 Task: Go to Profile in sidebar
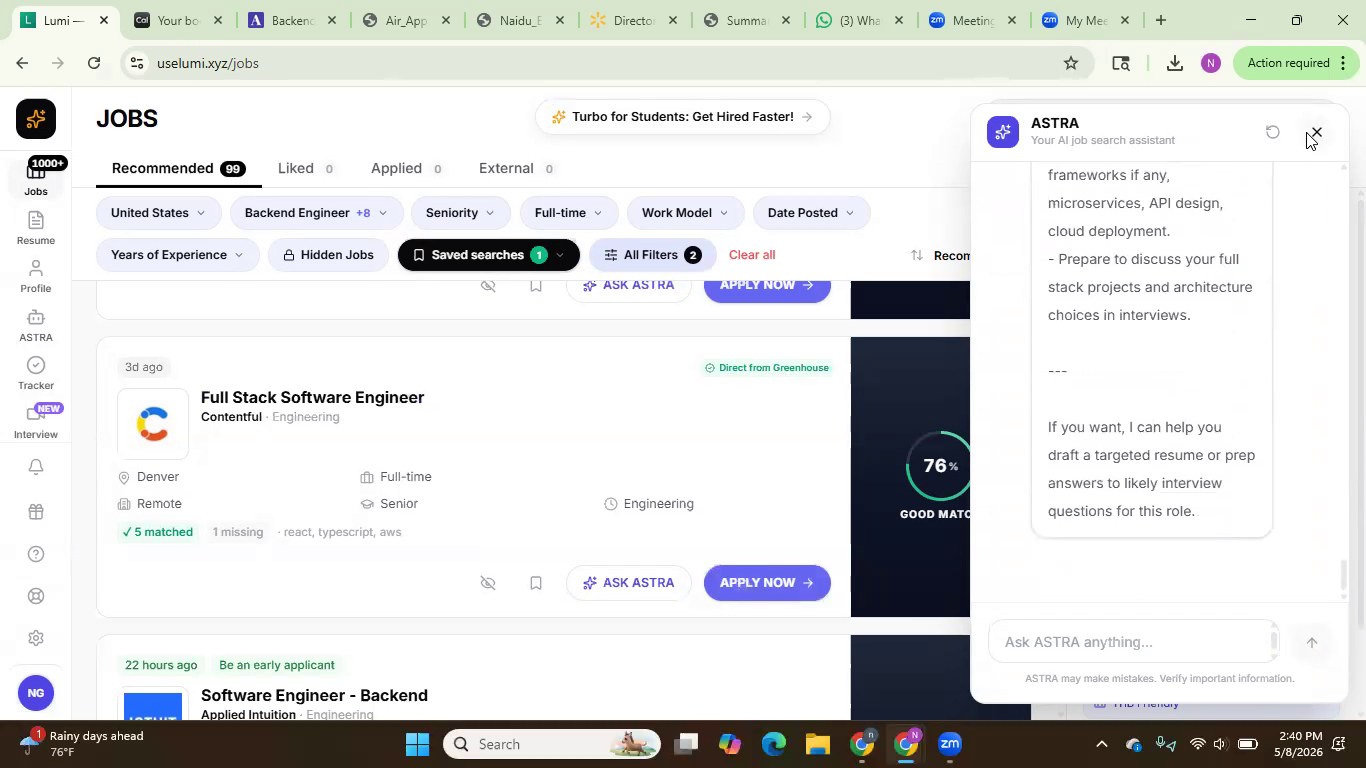pos(35,277)
